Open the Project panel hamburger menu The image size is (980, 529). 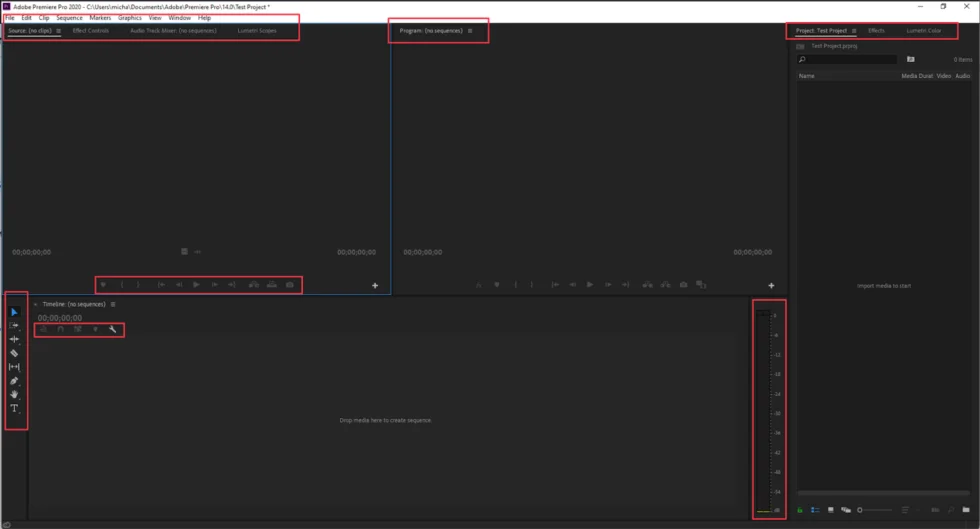(x=854, y=31)
